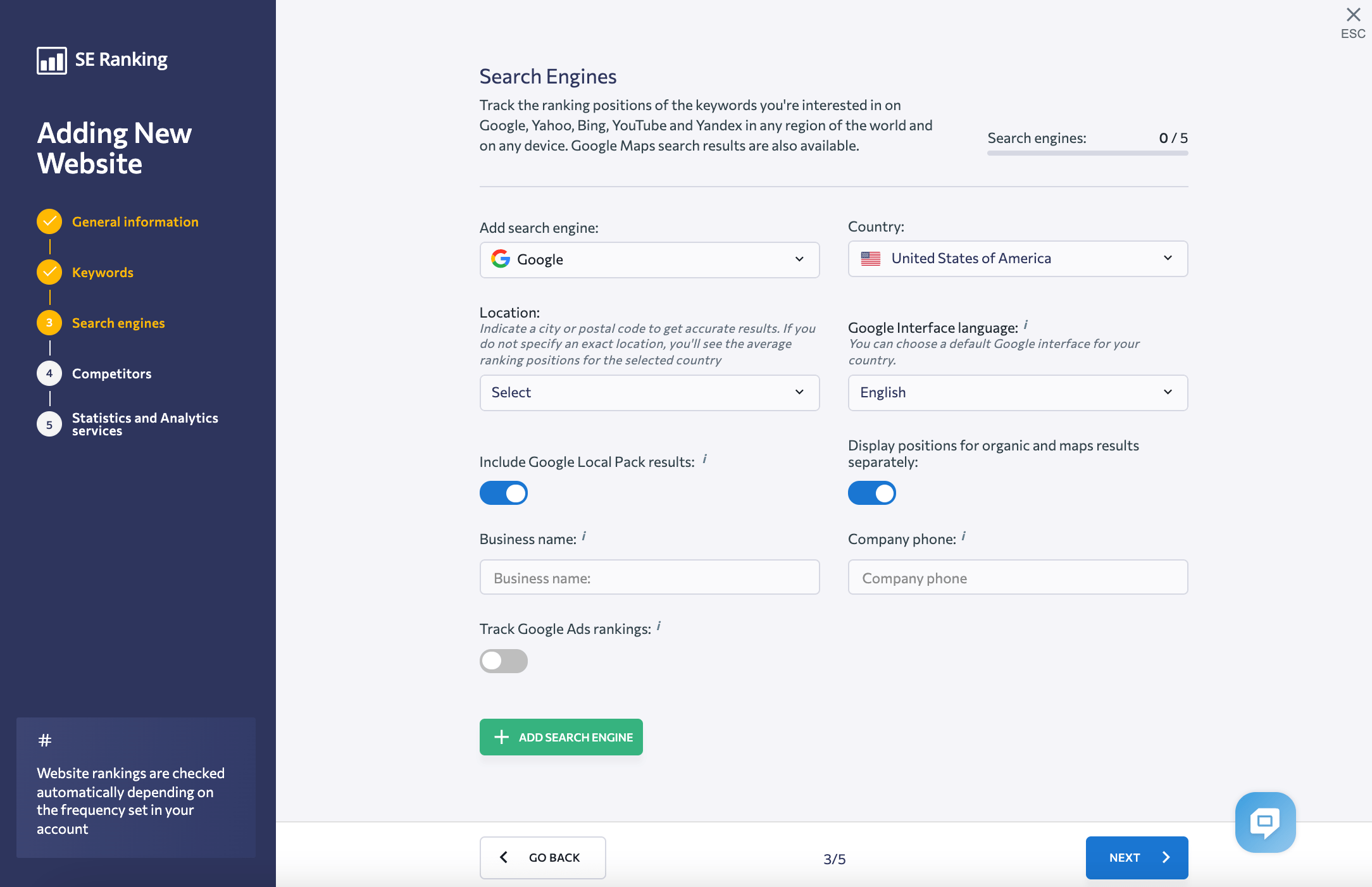The height and width of the screenshot is (887, 1372).
Task: Click step 5 circle icon
Action: point(49,424)
